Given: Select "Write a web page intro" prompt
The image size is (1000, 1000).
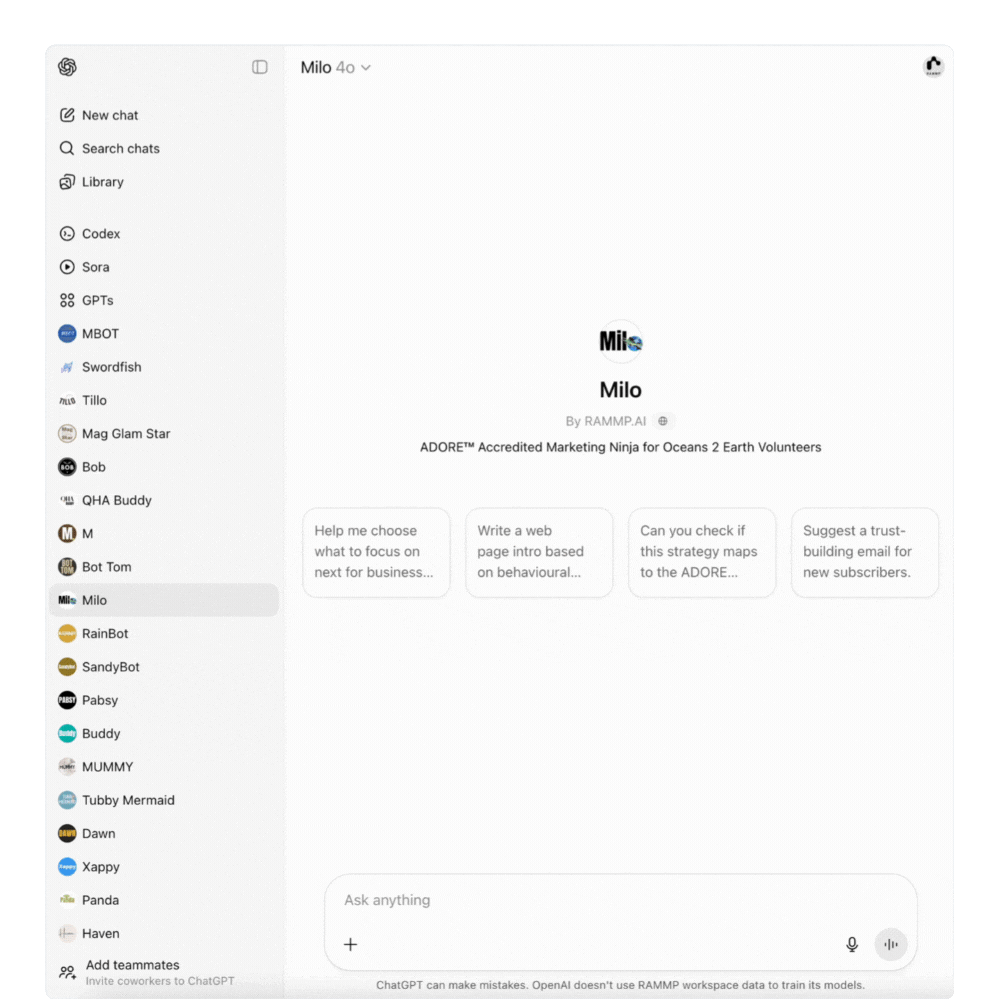Looking at the screenshot, I should [x=539, y=552].
